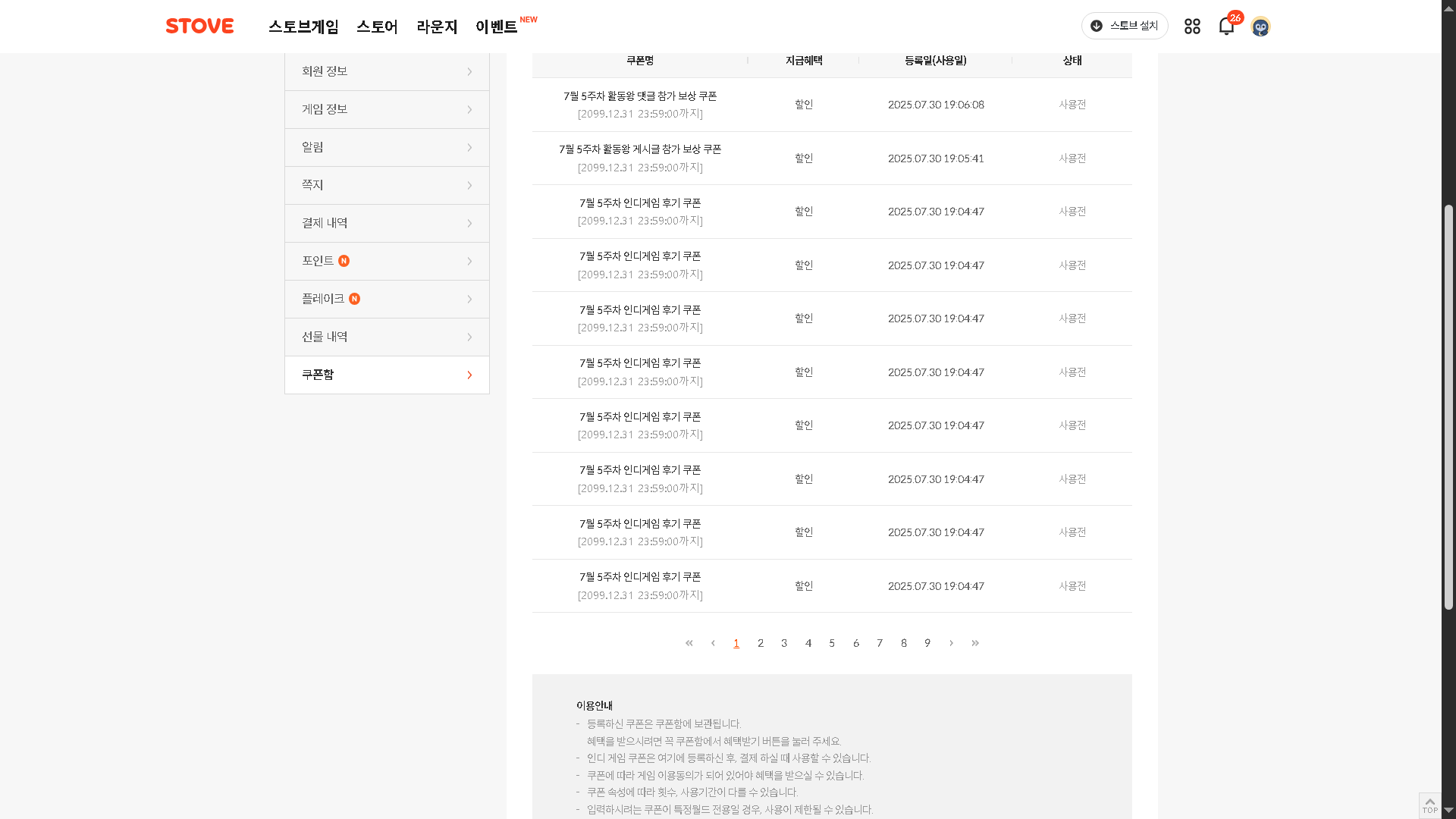Click registration date 2025.07.30 19:05:41

(936, 158)
